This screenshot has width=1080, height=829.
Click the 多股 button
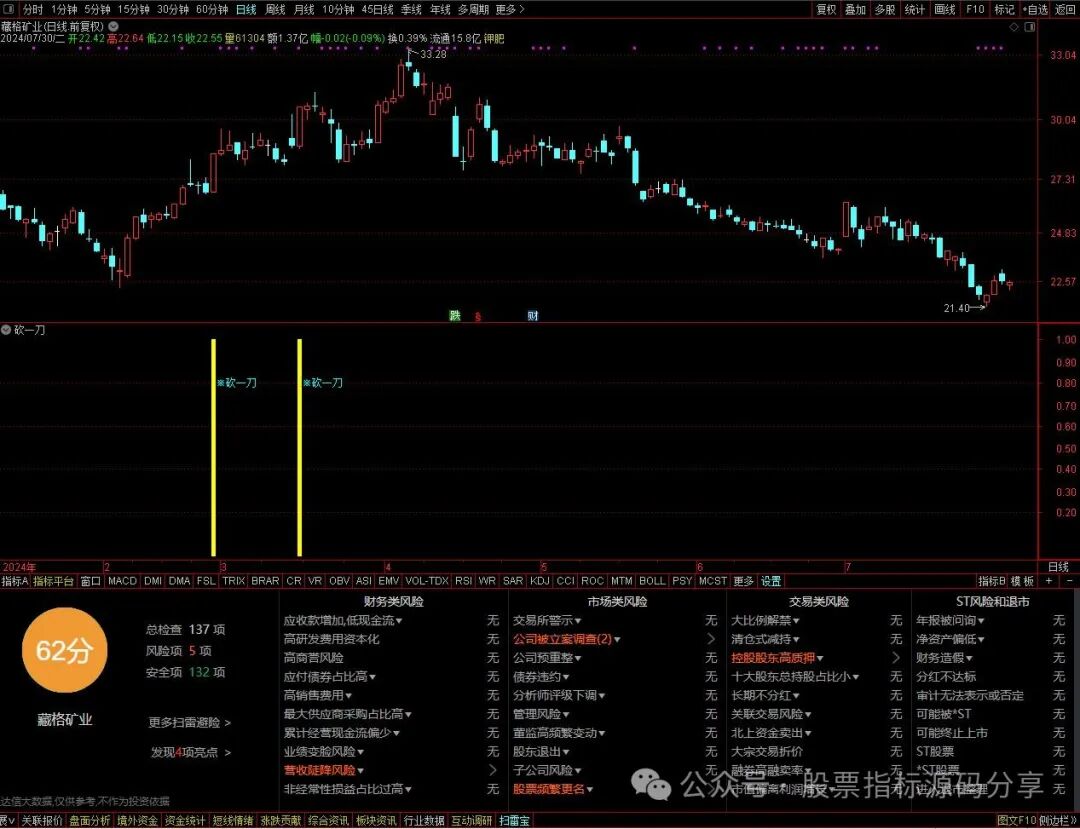tap(885, 10)
